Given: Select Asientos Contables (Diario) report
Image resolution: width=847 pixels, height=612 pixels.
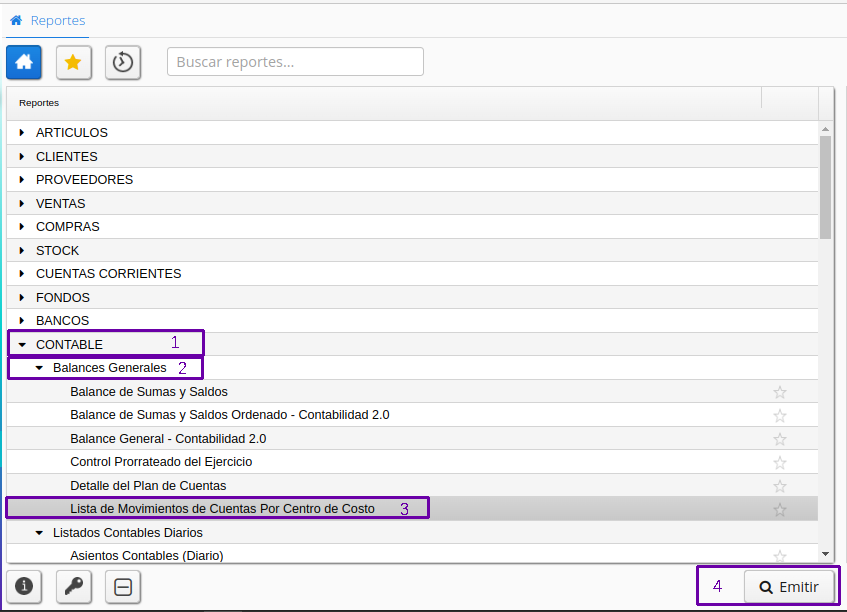Looking at the screenshot, I should (412, 555).
